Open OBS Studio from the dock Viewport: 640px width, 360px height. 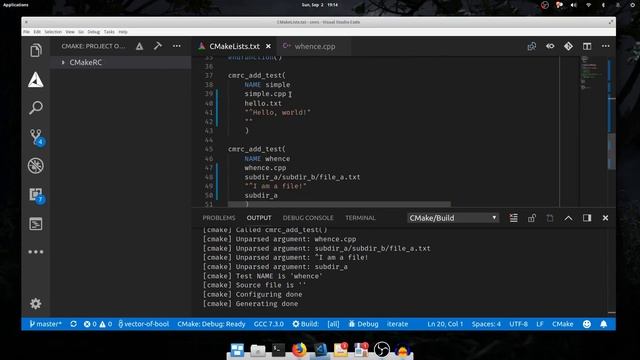tap(382, 350)
